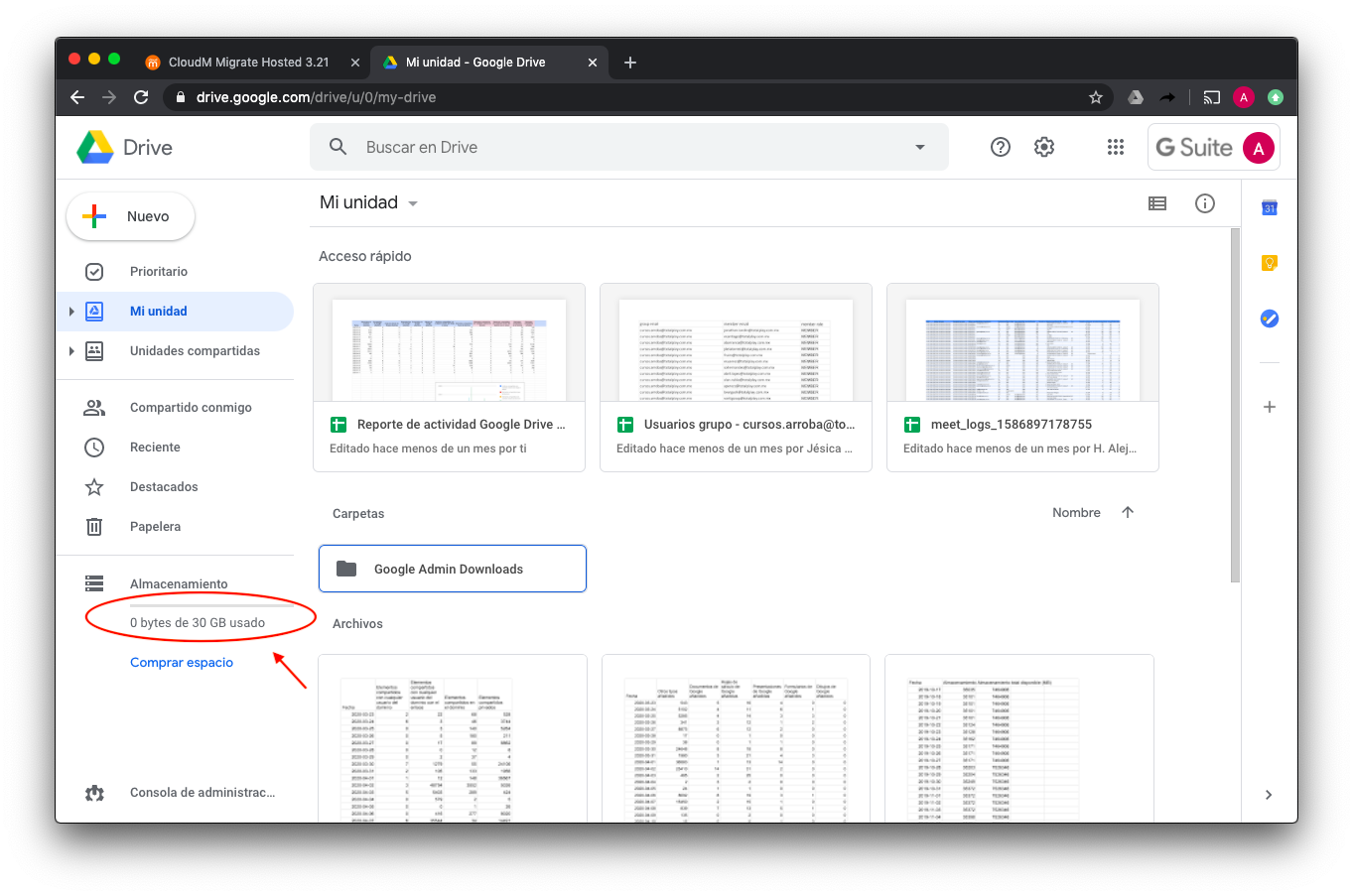Open Usuarios grupo spreadsheet card

(x=736, y=378)
